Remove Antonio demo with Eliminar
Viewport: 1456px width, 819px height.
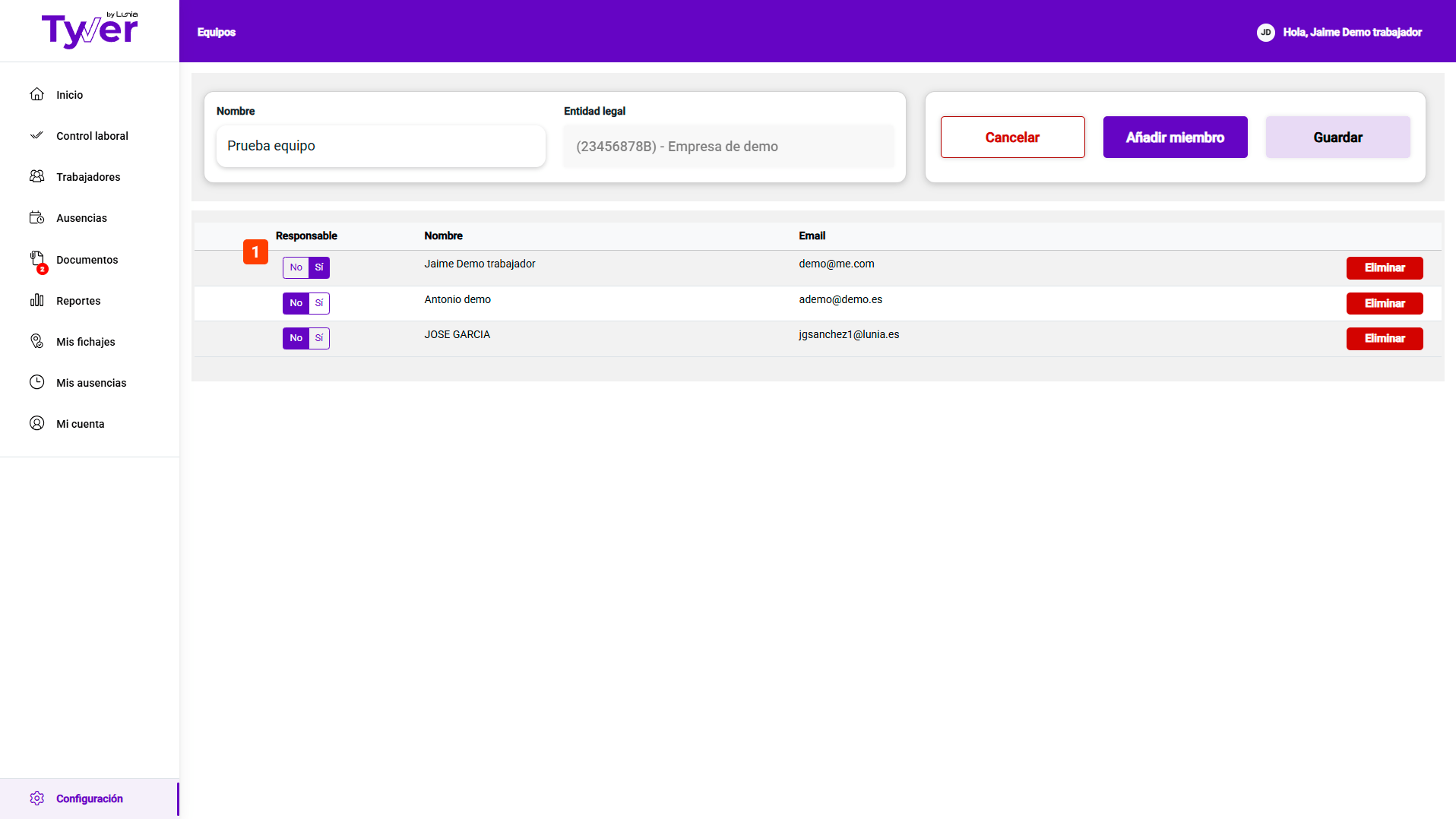[x=1385, y=303]
